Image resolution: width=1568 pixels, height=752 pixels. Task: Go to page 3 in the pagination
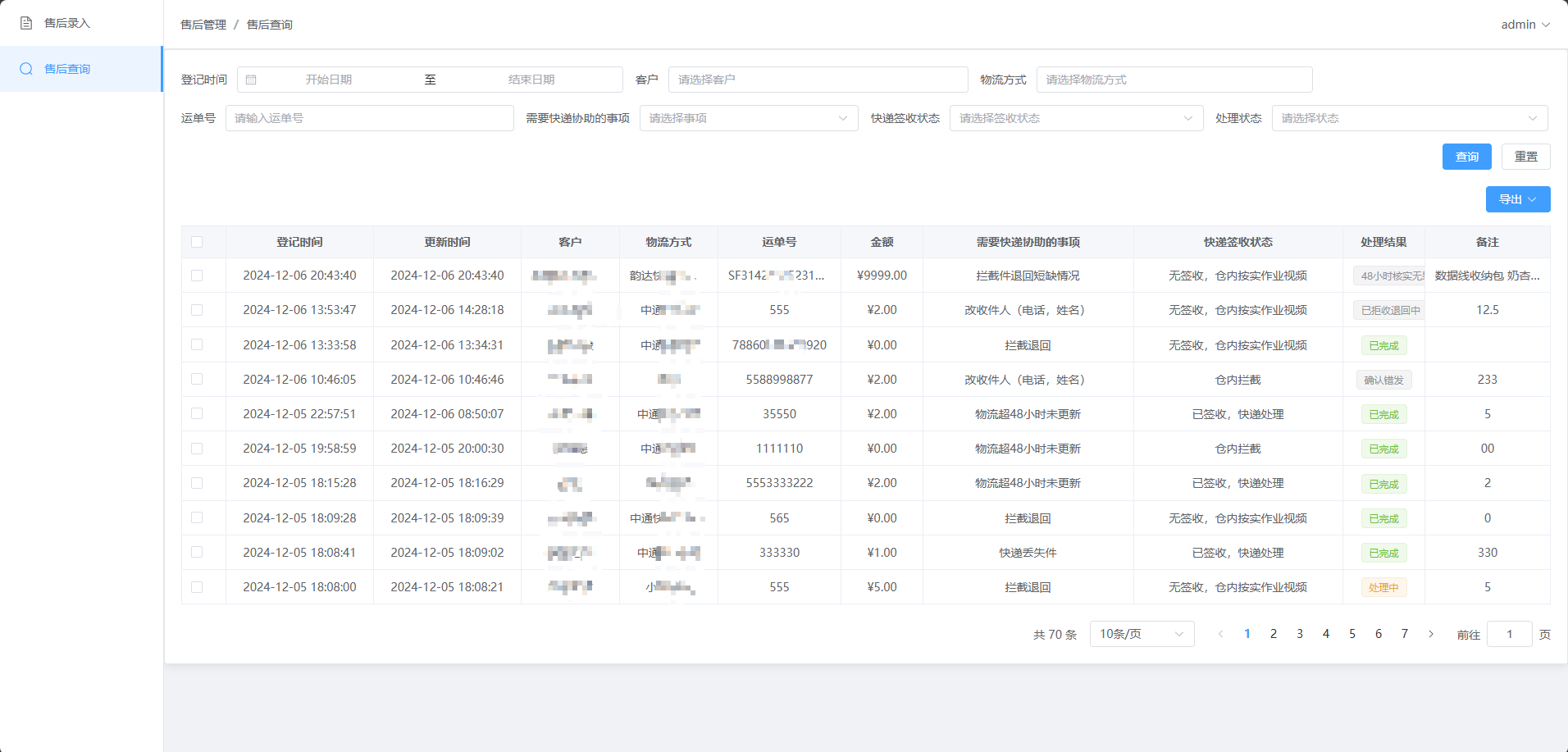pos(1300,634)
